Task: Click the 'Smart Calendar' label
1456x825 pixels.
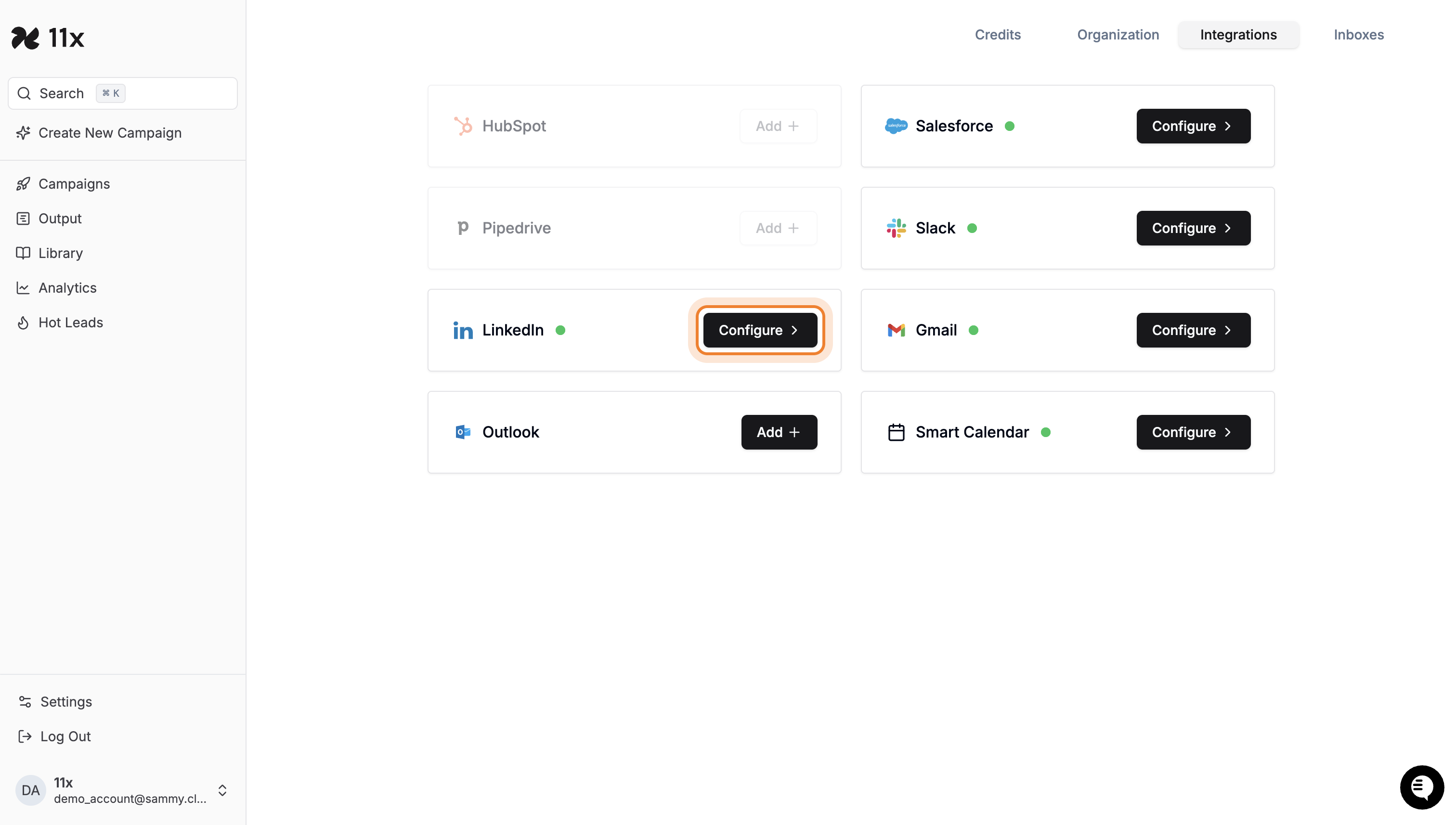Action: tap(972, 432)
